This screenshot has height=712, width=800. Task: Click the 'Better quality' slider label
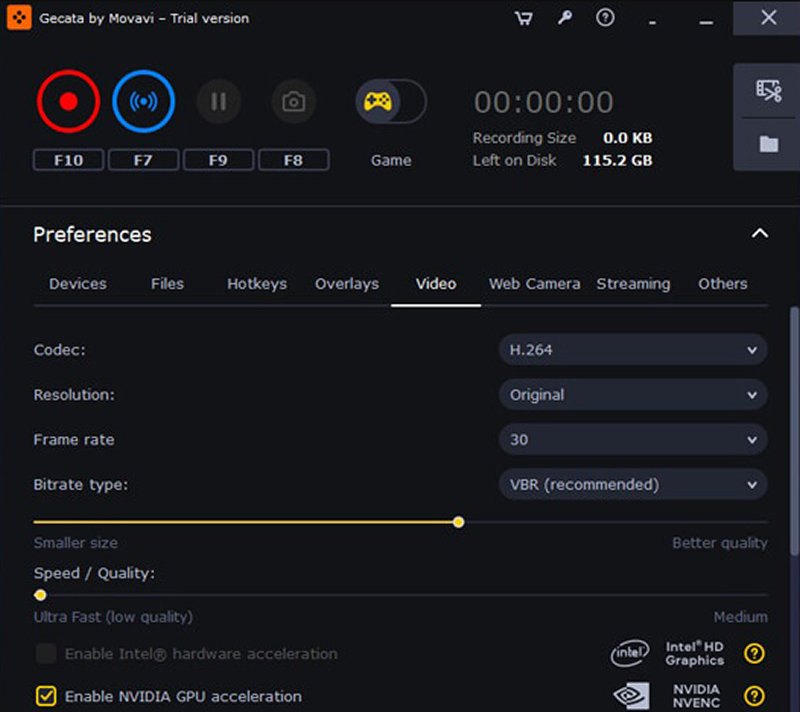719,543
